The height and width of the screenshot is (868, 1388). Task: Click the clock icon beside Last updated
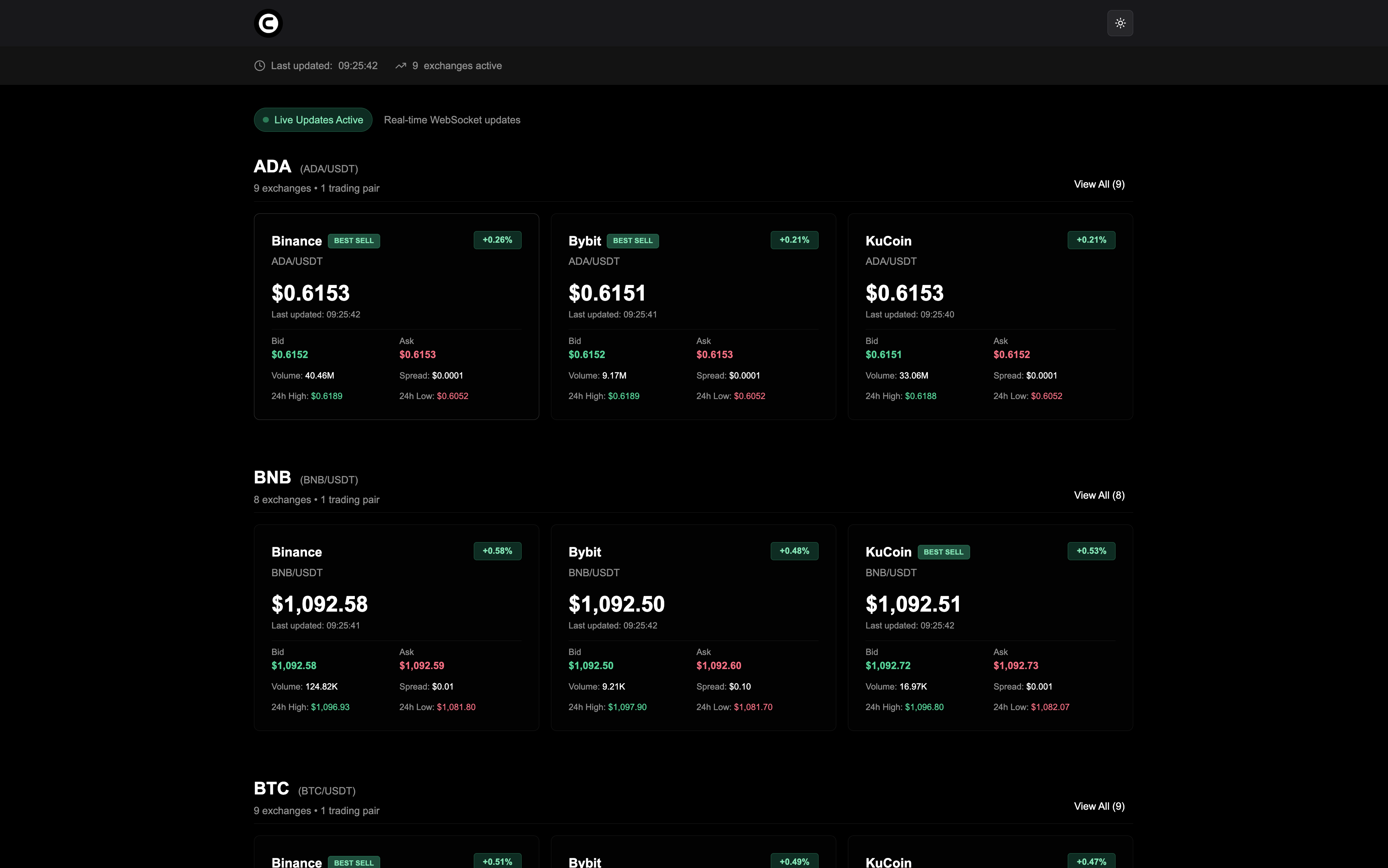pos(260,66)
